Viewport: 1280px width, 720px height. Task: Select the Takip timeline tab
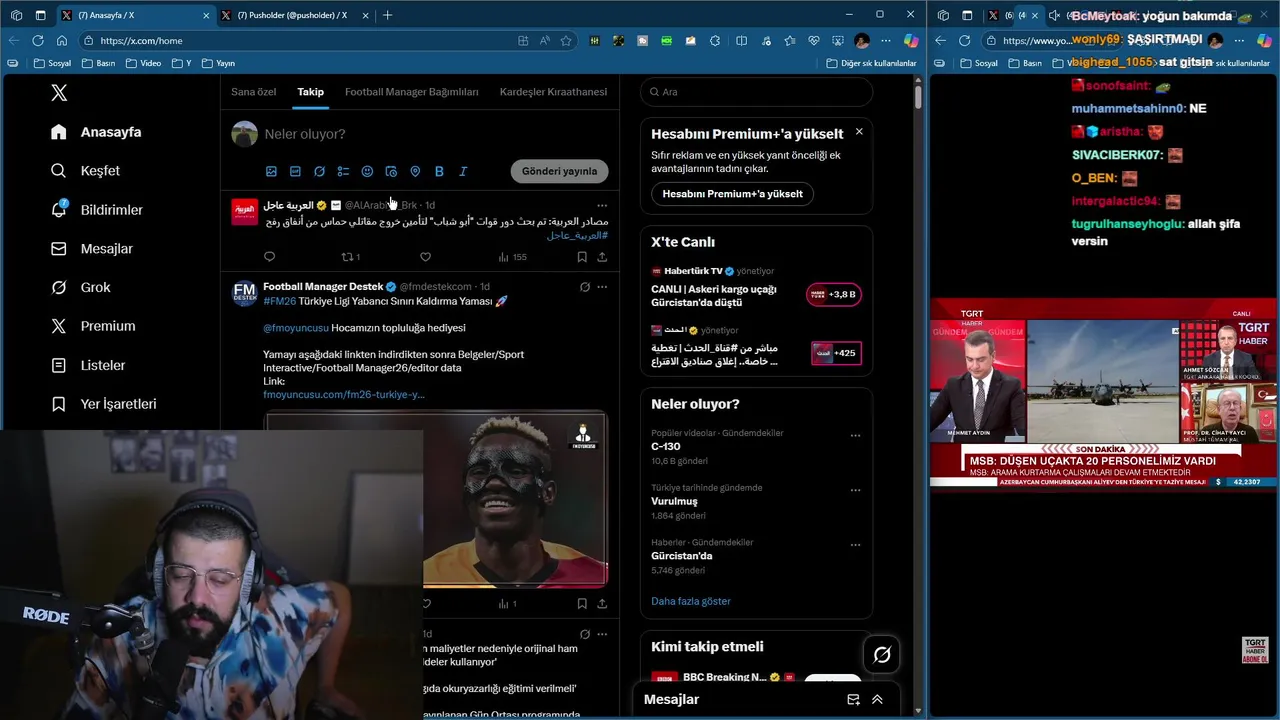pyautogui.click(x=310, y=92)
